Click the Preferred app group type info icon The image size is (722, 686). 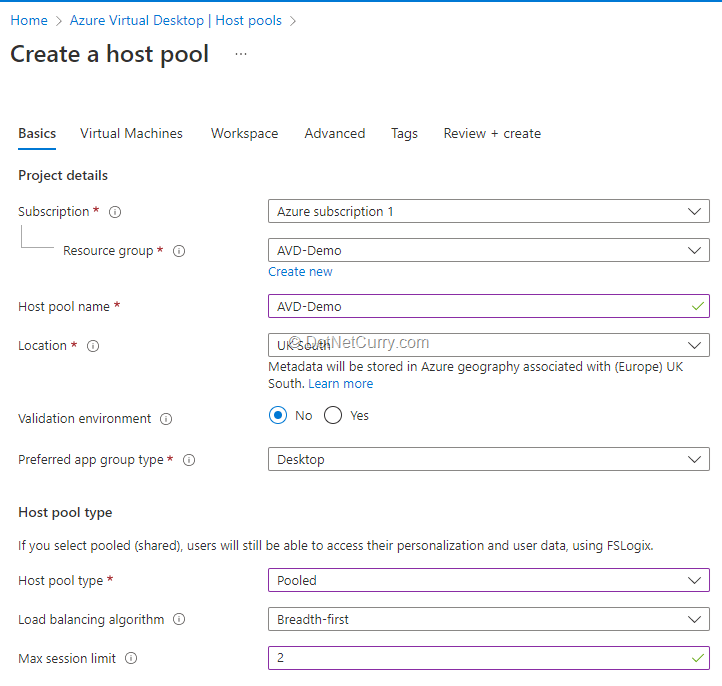pos(189,460)
